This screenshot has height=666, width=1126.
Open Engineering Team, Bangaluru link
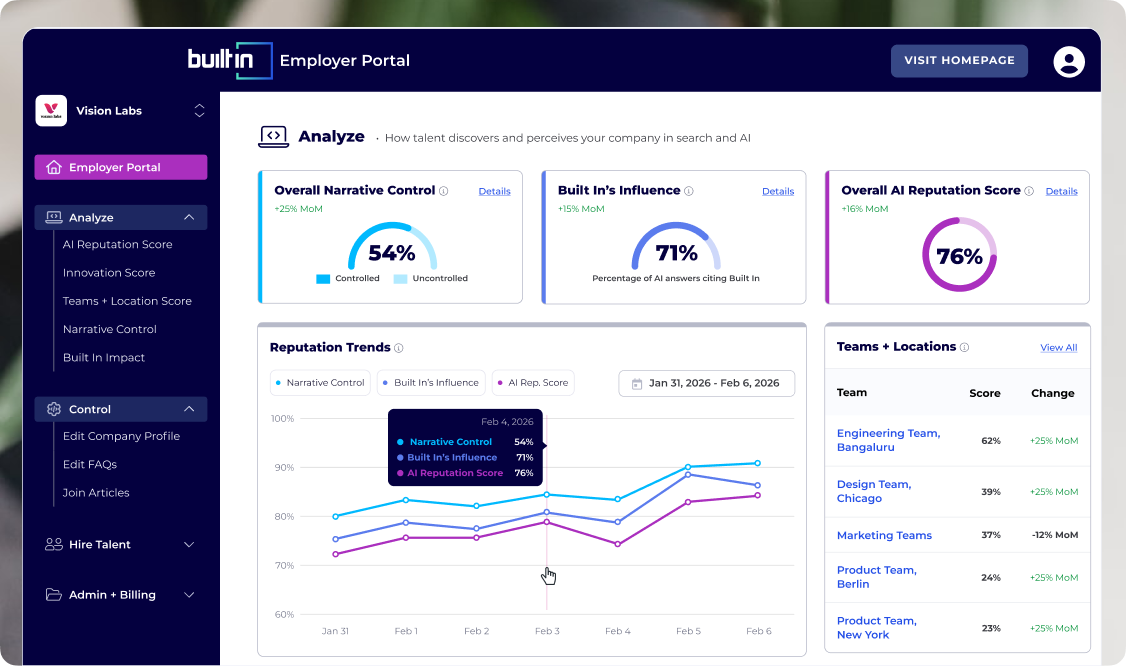[x=888, y=440]
